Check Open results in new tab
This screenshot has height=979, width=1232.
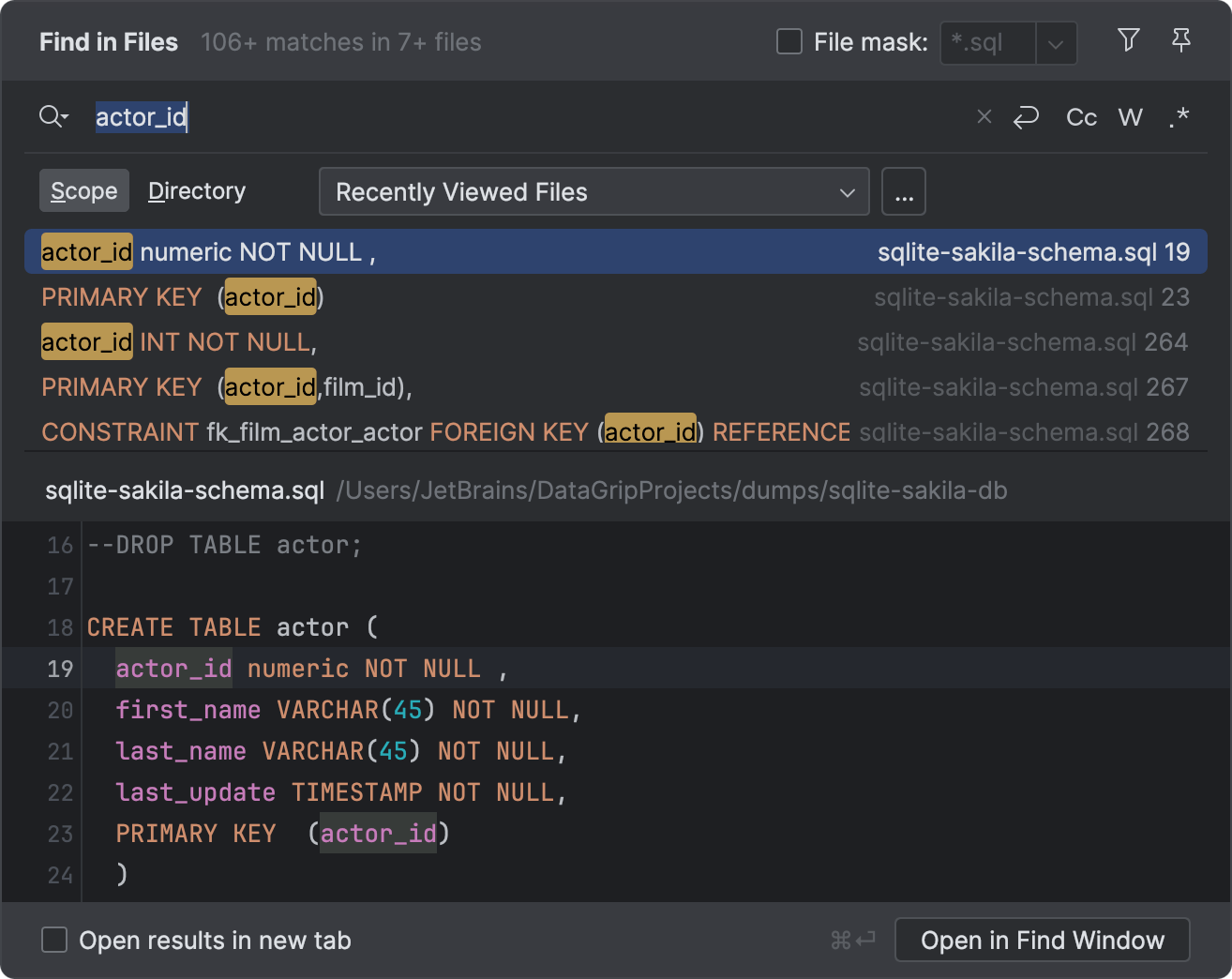tap(54, 940)
